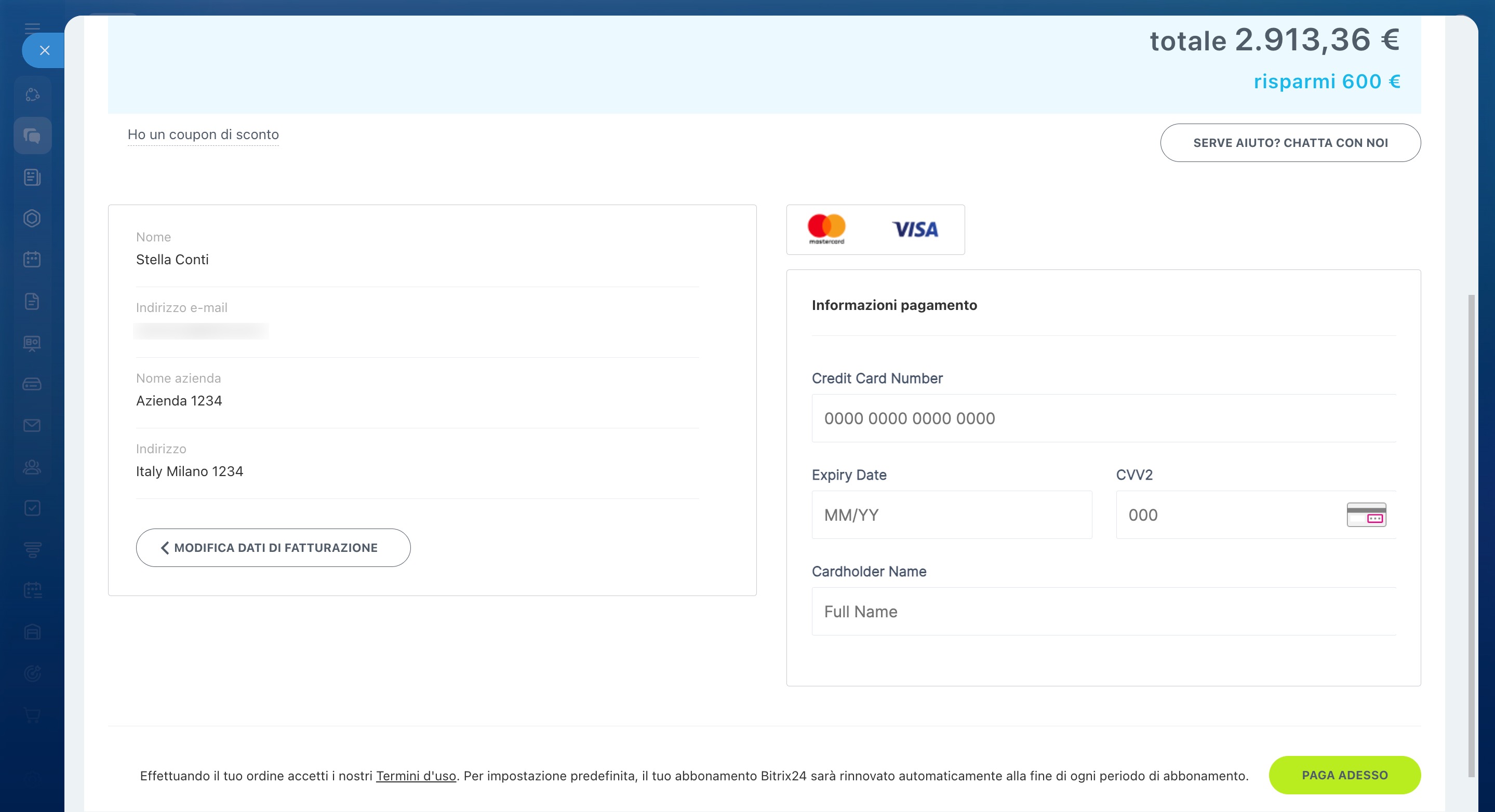Image resolution: width=1495 pixels, height=812 pixels.
Task: Open the calendar icon in sidebar
Action: coord(32,259)
